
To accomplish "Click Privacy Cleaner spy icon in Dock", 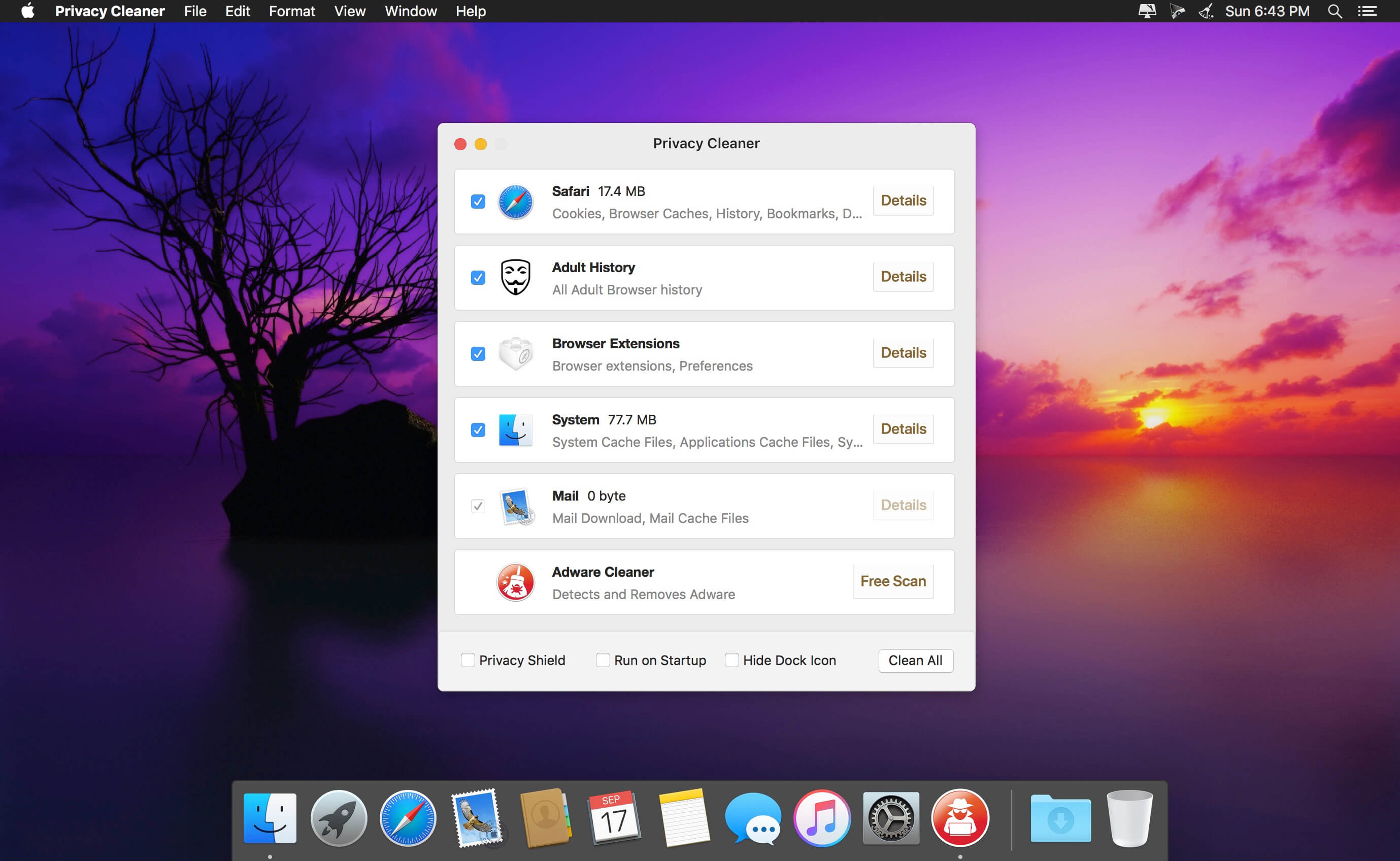I will tap(960, 818).
